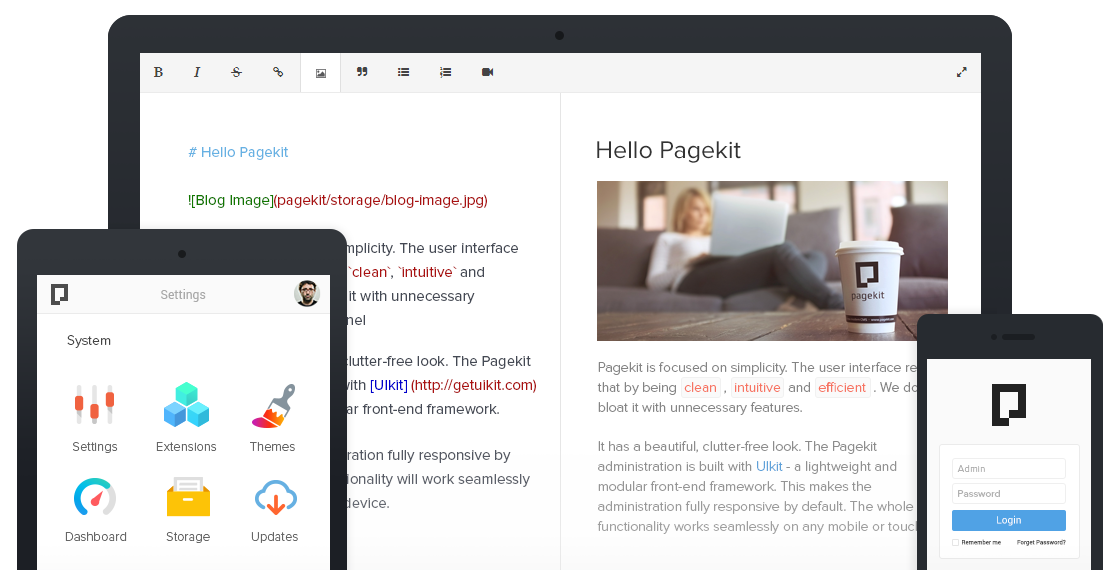The image size is (1120, 570).
Task: Enable the Remember me checkbox
Action: click(956, 542)
